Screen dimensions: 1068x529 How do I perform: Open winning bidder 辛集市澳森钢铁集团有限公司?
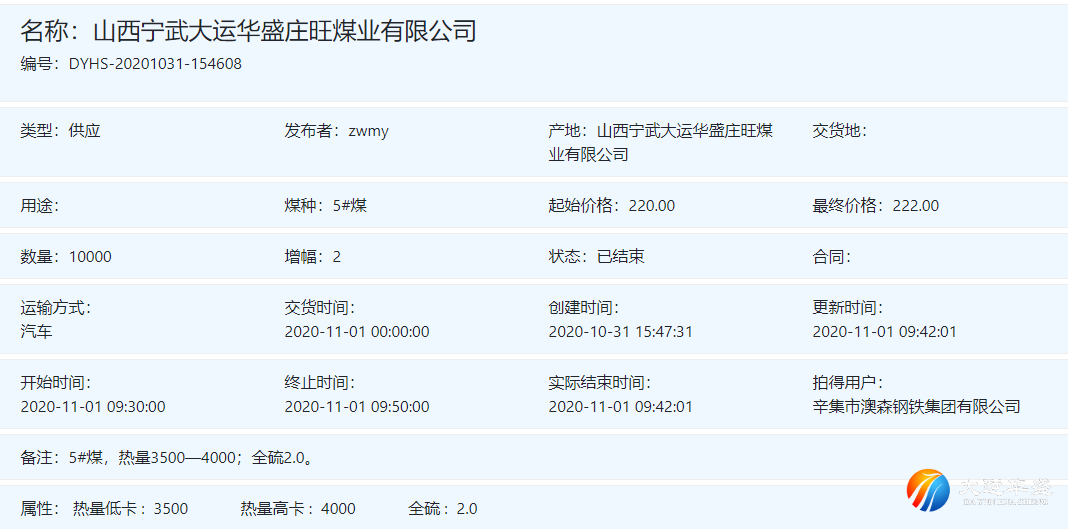pyautogui.click(x=916, y=407)
